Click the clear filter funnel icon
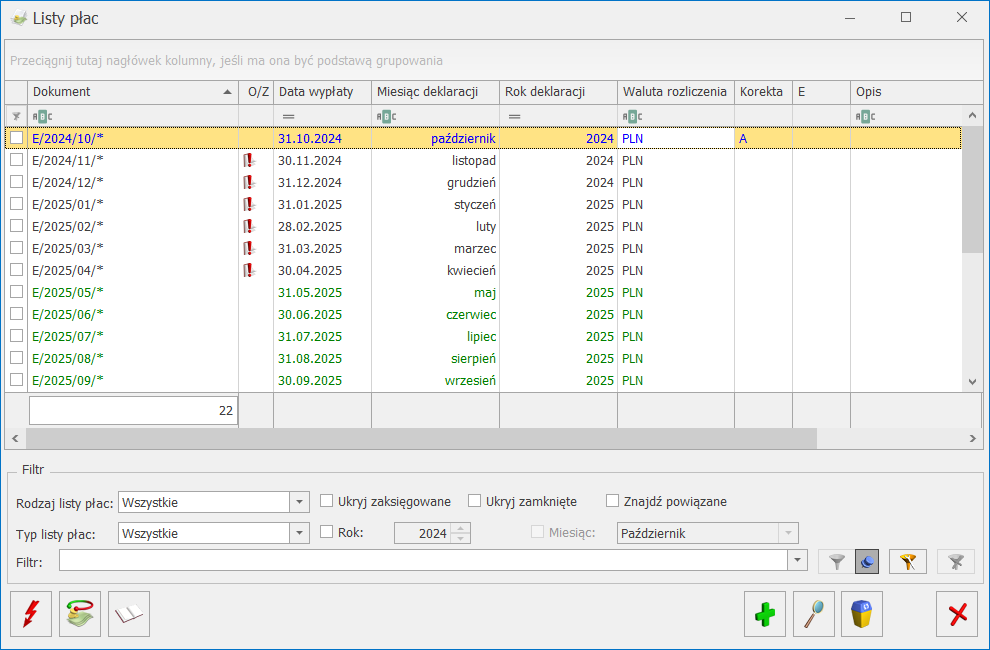 [956, 562]
